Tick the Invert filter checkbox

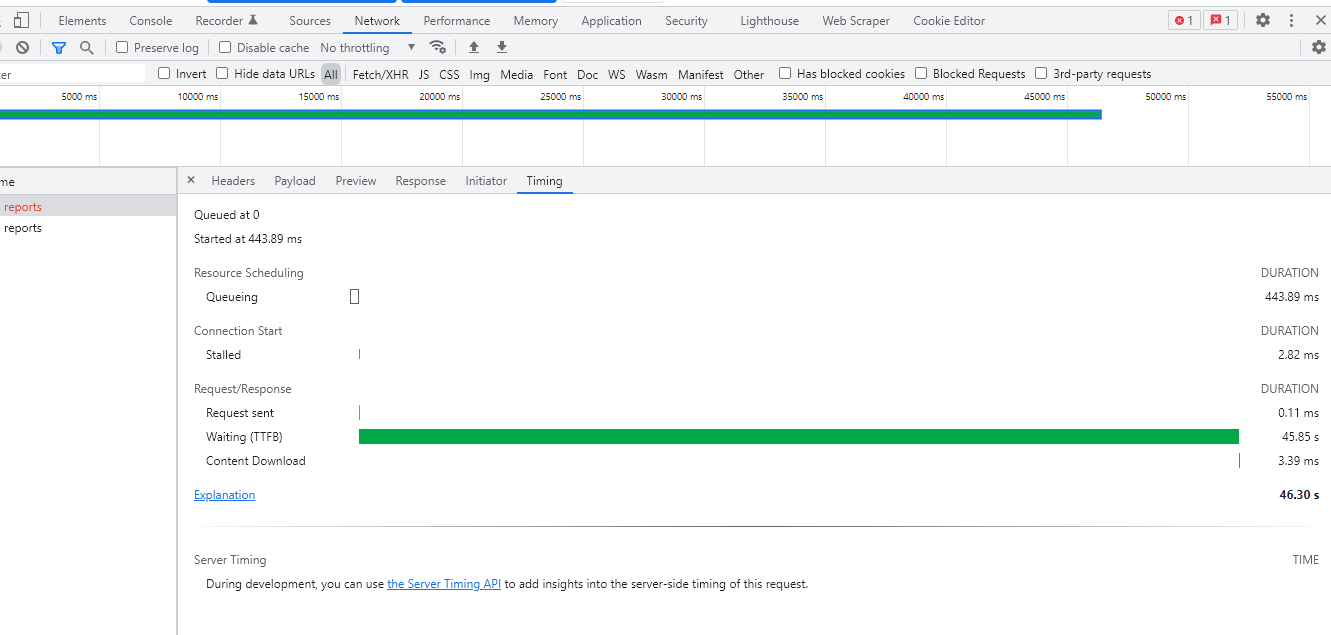click(x=164, y=73)
